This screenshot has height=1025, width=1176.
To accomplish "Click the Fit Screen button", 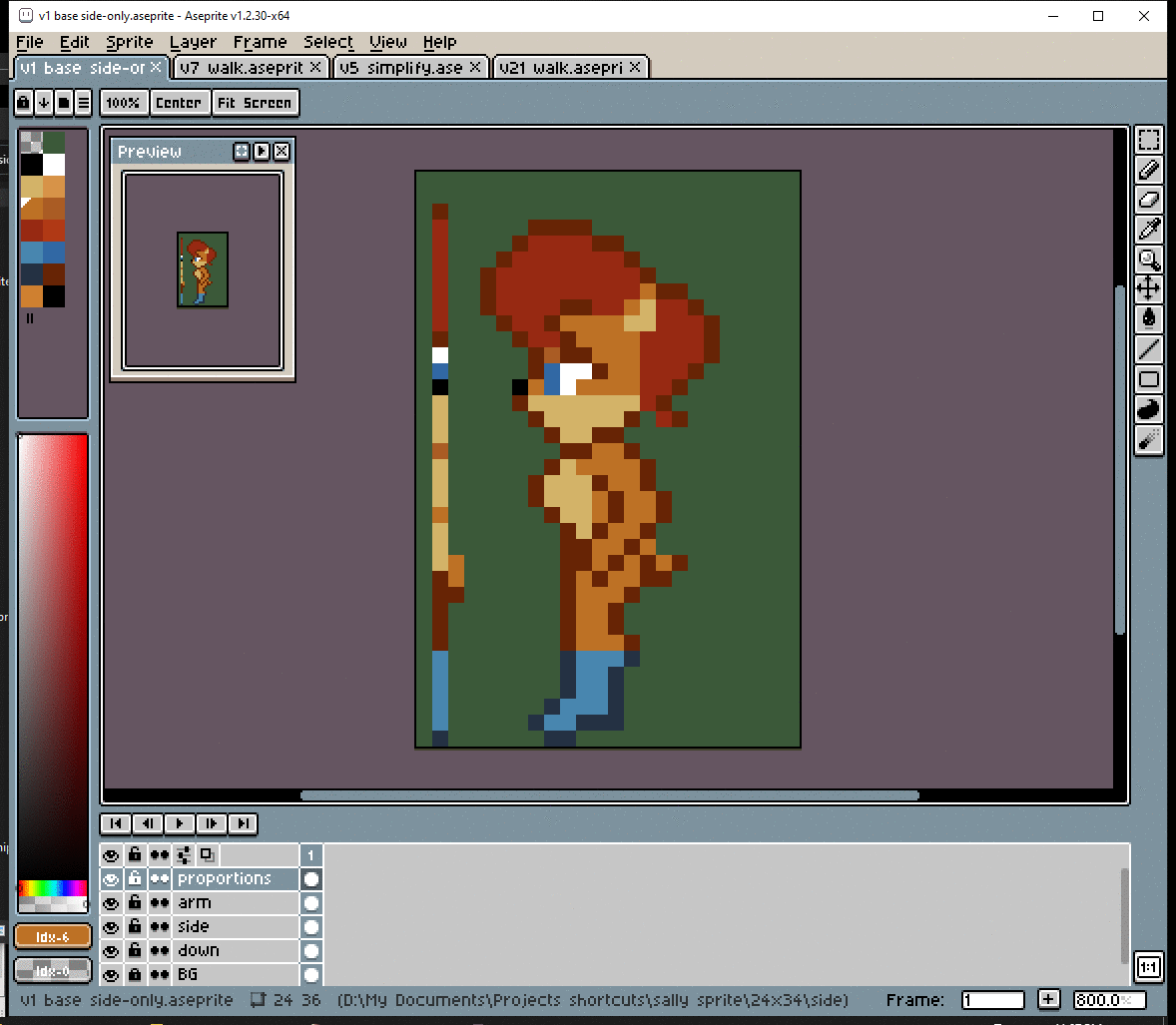I will click(255, 103).
